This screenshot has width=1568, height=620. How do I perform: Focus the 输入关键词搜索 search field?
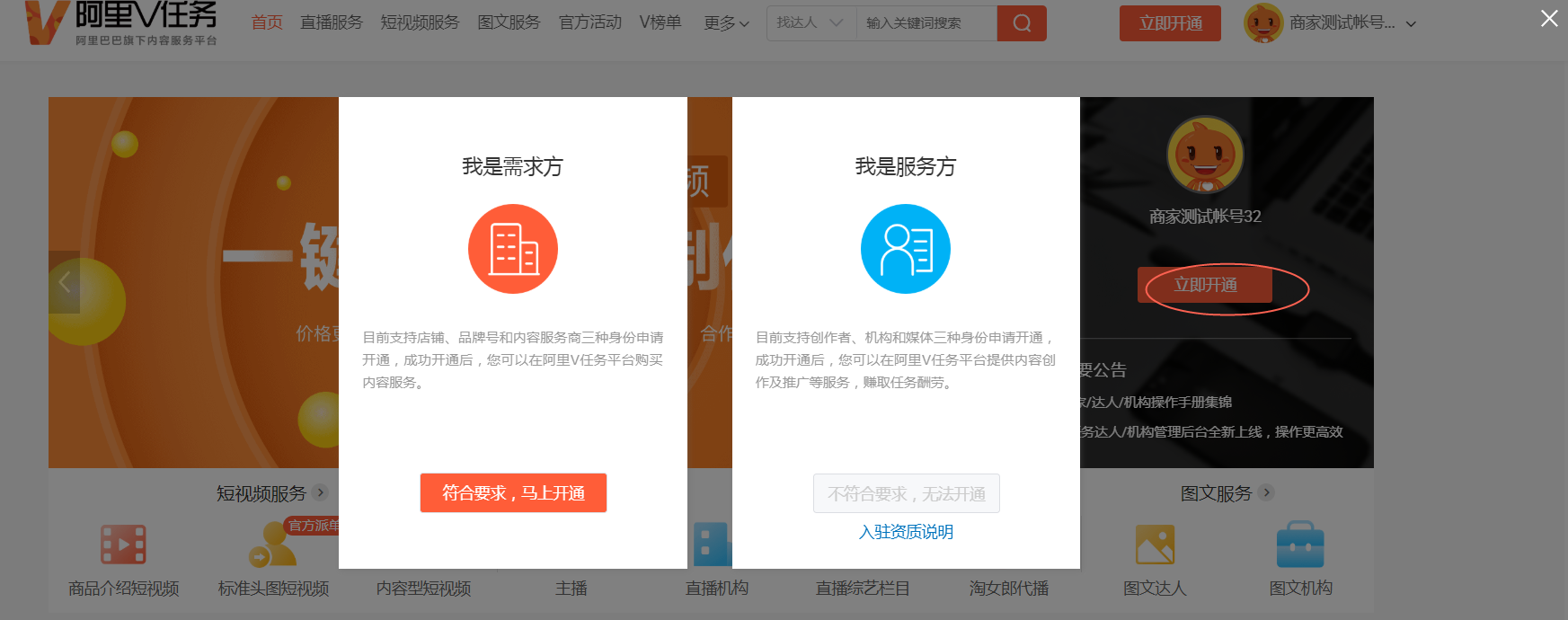[x=926, y=23]
